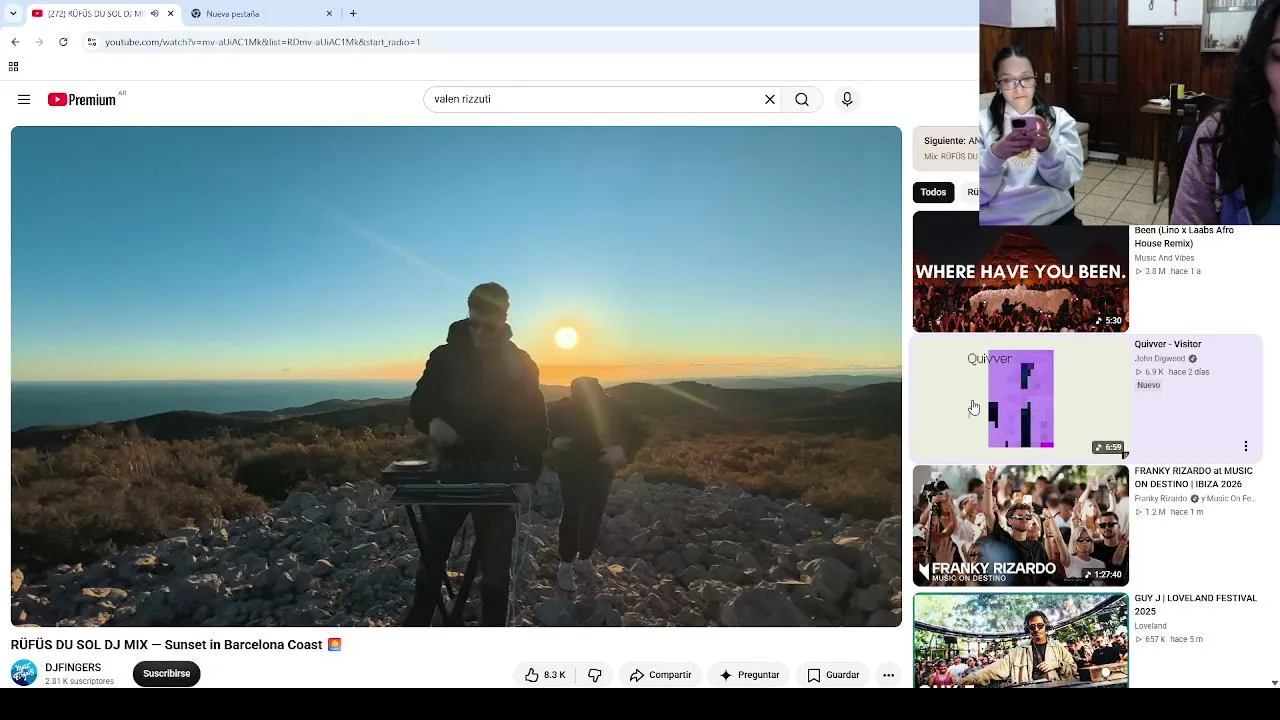1280x720 pixels.
Task: Click the video player to pause
Action: pos(456,376)
